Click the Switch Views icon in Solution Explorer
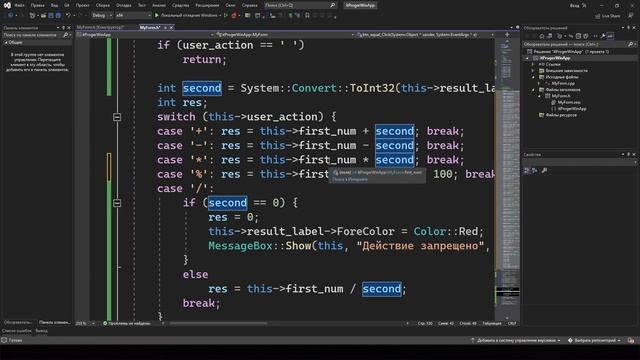The image size is (640, 360). [x=549, y=36]
